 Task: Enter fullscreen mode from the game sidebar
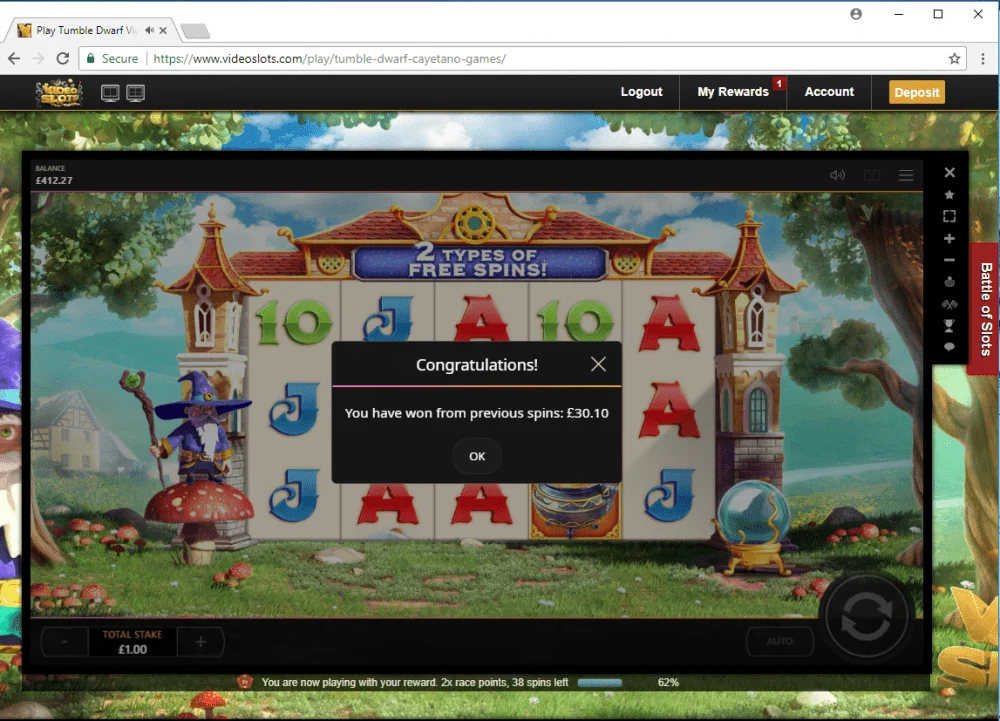click(950, 216)
